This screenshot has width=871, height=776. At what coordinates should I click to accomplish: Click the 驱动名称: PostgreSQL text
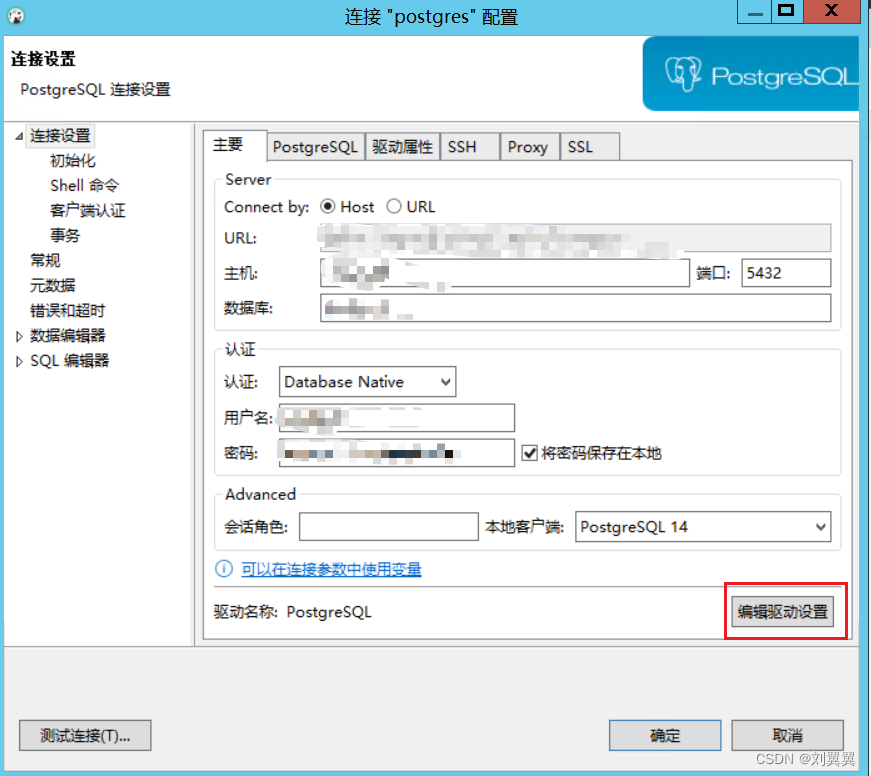point(293,612)
